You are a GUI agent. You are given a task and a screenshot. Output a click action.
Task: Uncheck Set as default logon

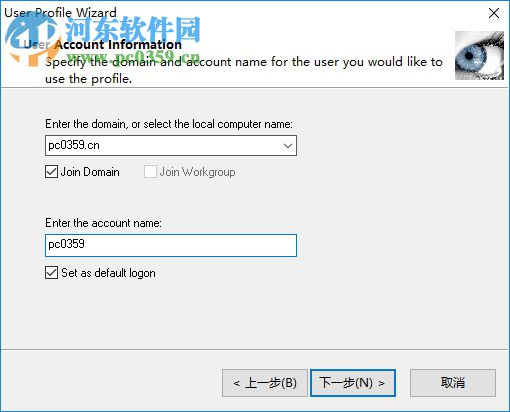pos(51,273)
